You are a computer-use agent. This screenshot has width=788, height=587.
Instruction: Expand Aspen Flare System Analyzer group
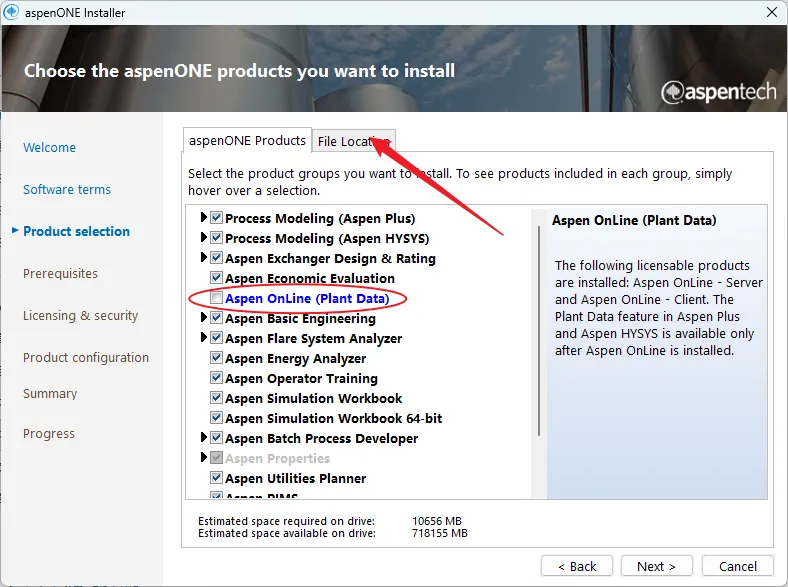(204, 338)
